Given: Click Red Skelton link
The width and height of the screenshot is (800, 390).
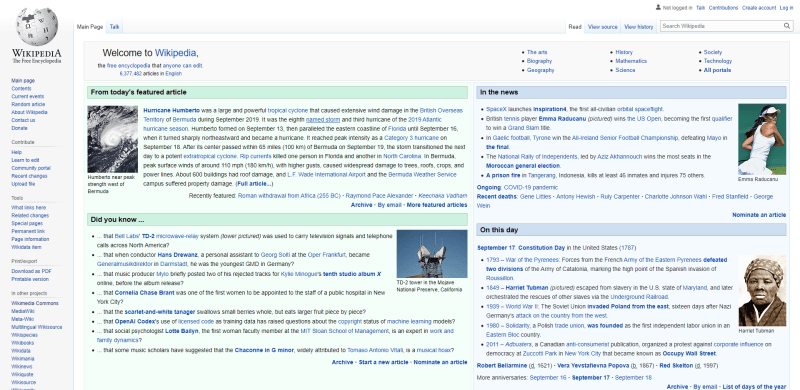Looking at the screenshot, I should tap(676, 366).
